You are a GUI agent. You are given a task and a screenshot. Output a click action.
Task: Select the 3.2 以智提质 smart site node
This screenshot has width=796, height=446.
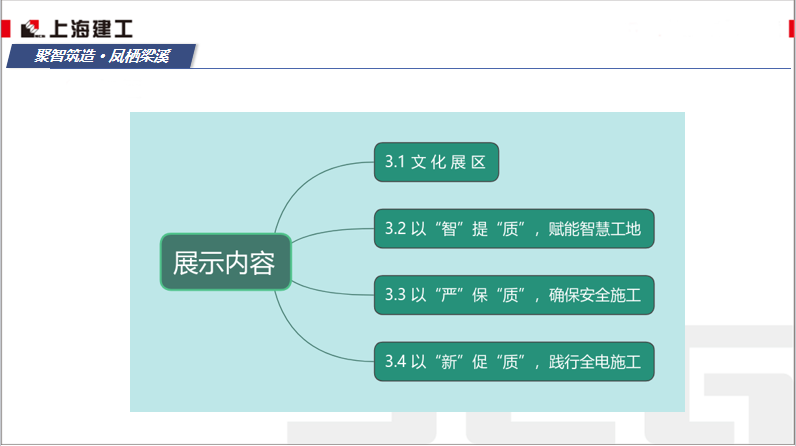pos(513,229)
